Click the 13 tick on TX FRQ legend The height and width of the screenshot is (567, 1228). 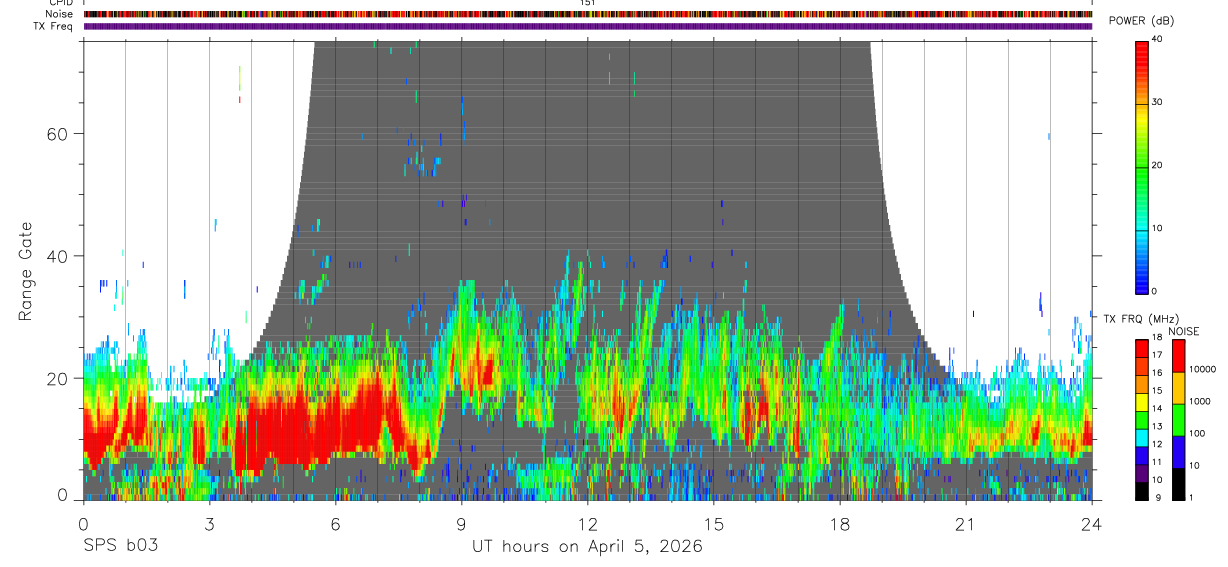click(1157, 426)
